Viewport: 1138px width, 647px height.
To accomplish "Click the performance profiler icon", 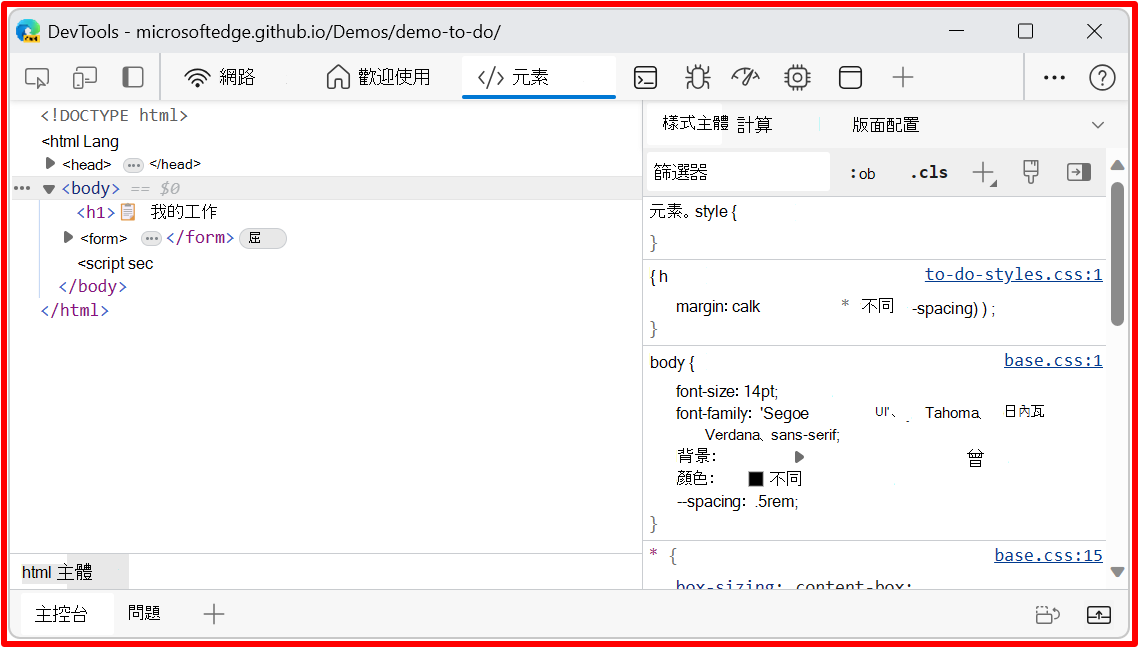I will [x=746, y=77].
